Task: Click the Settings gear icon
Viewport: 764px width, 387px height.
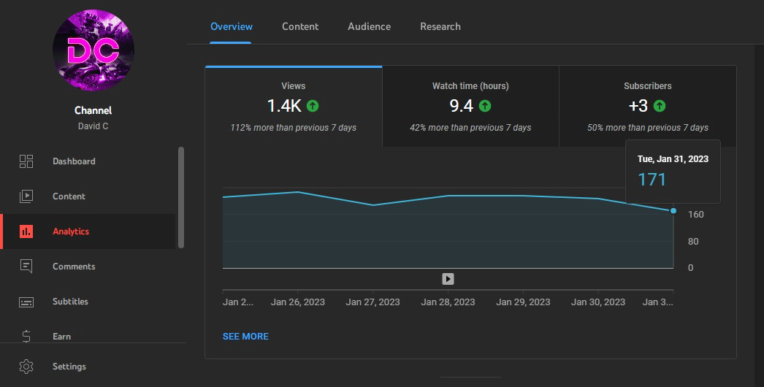Action: (x=26, y=367)
